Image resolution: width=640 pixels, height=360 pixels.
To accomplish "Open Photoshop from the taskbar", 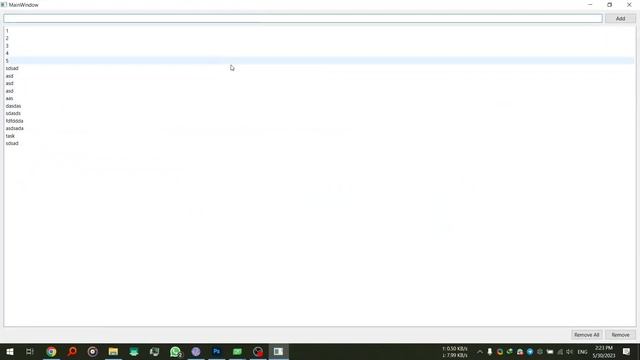I will (x=217, y=351).
